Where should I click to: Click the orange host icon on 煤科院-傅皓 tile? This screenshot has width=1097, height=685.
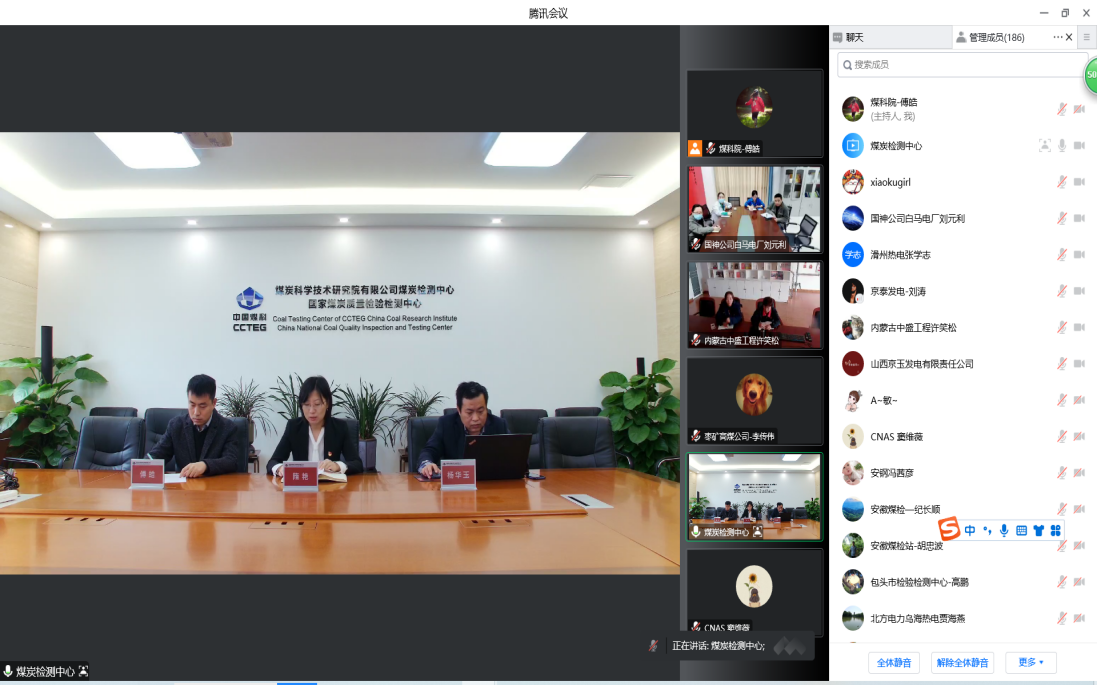click(x=695, y=148)
